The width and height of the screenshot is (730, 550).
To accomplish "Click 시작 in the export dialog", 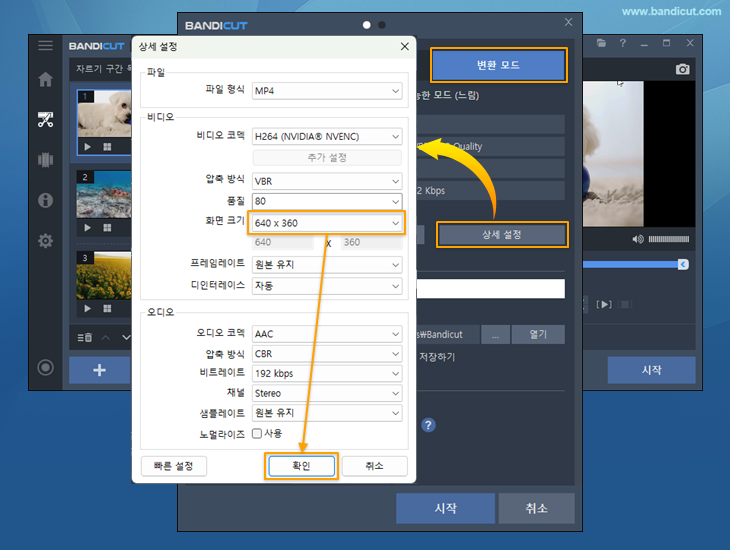I will tap(446, 508).
